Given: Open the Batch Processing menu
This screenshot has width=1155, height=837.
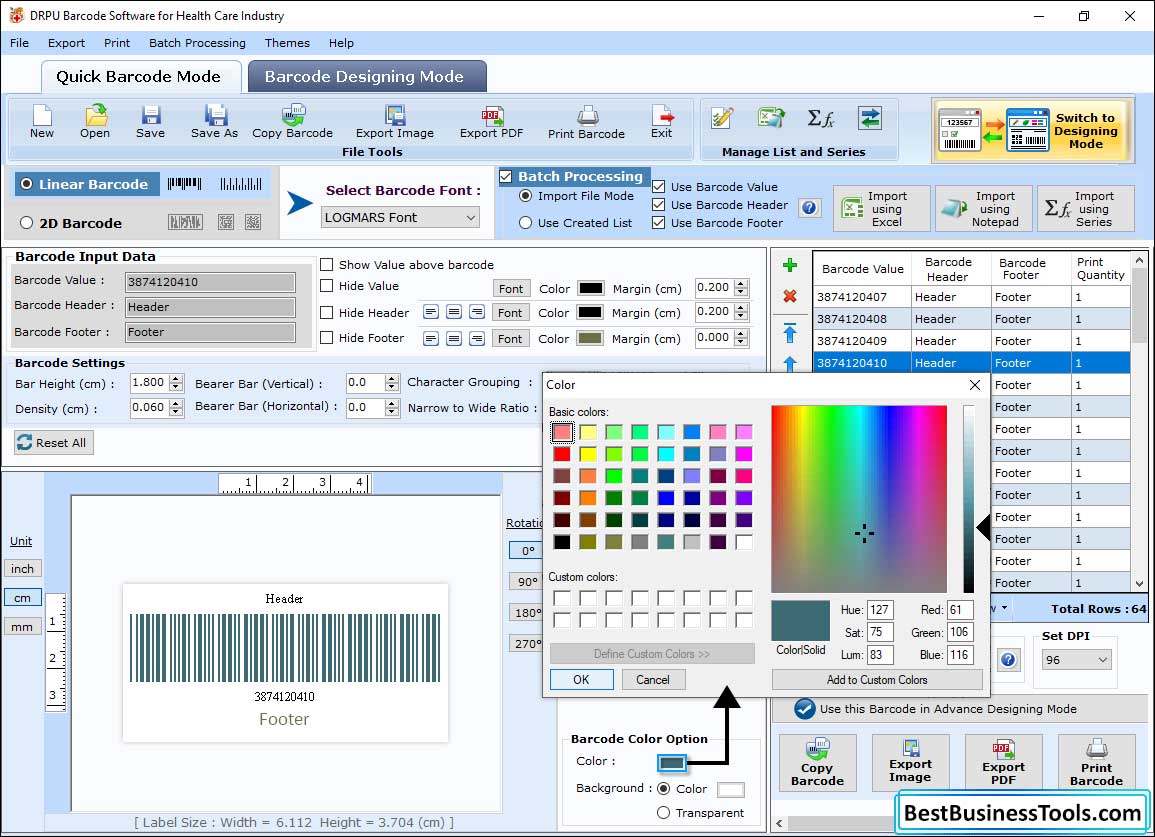Looking at the screenshot, I should (x=197, y=43).
